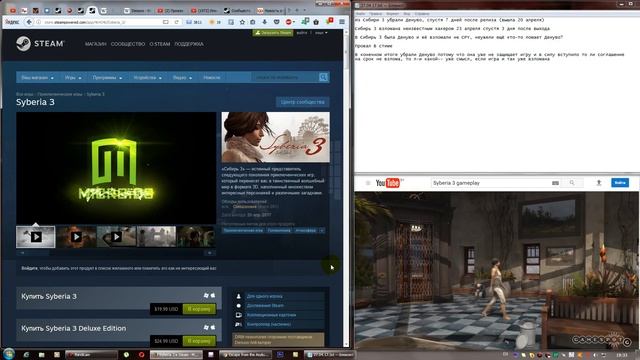Viewport: 640px width, 360px height.
Task: Select the first trailer thumbnail
Action: click(x=36, y=237)
